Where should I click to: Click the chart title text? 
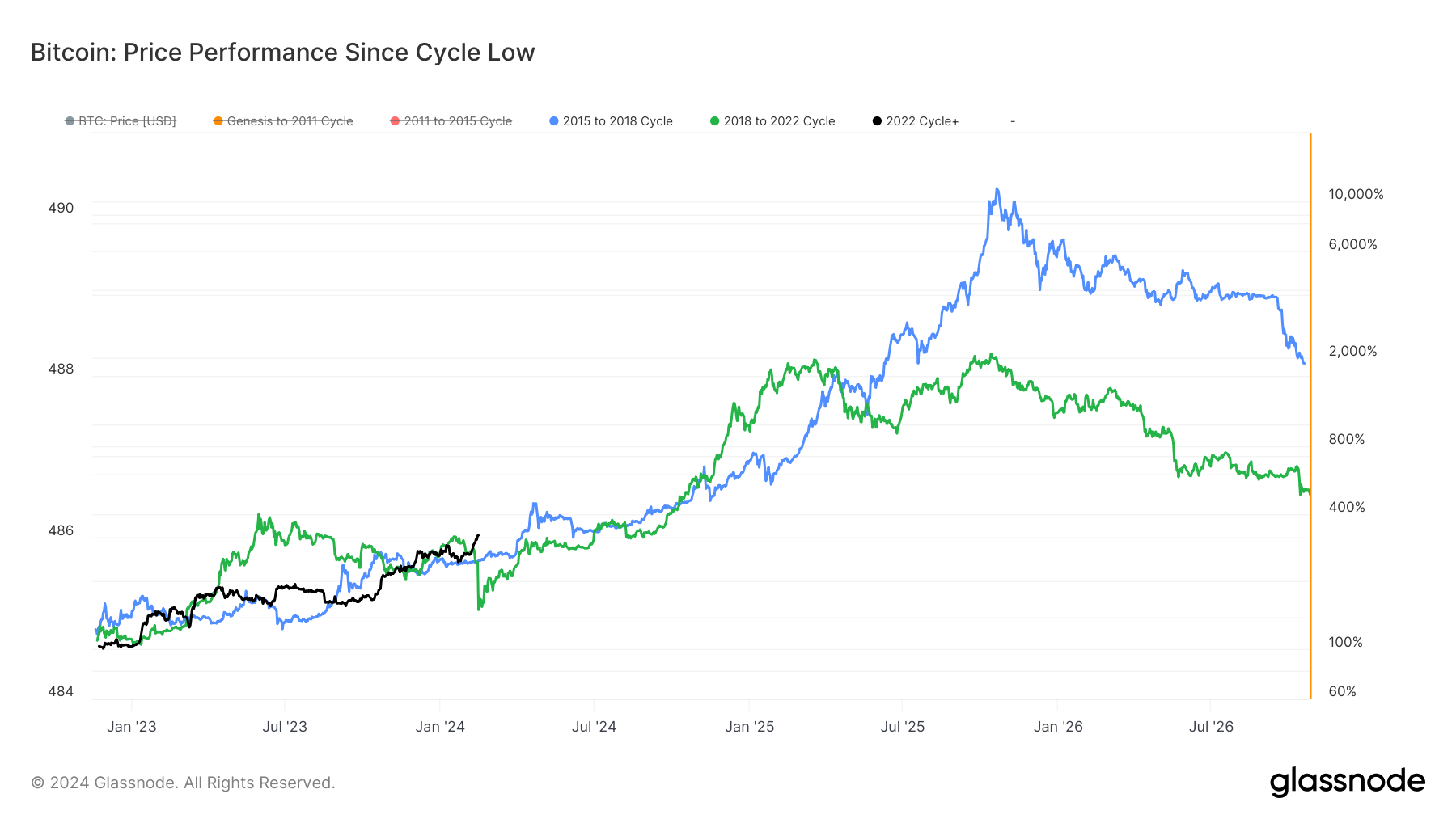(282, 53)
